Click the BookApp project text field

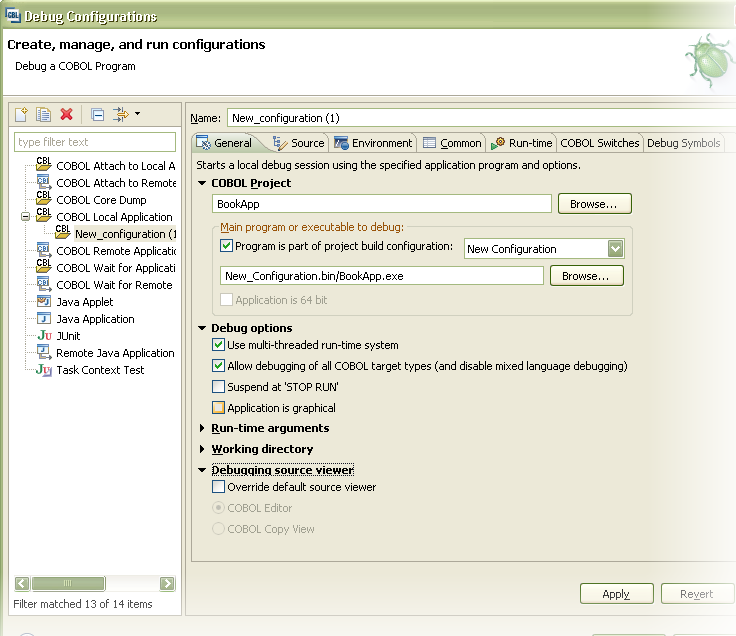point(382,204)
